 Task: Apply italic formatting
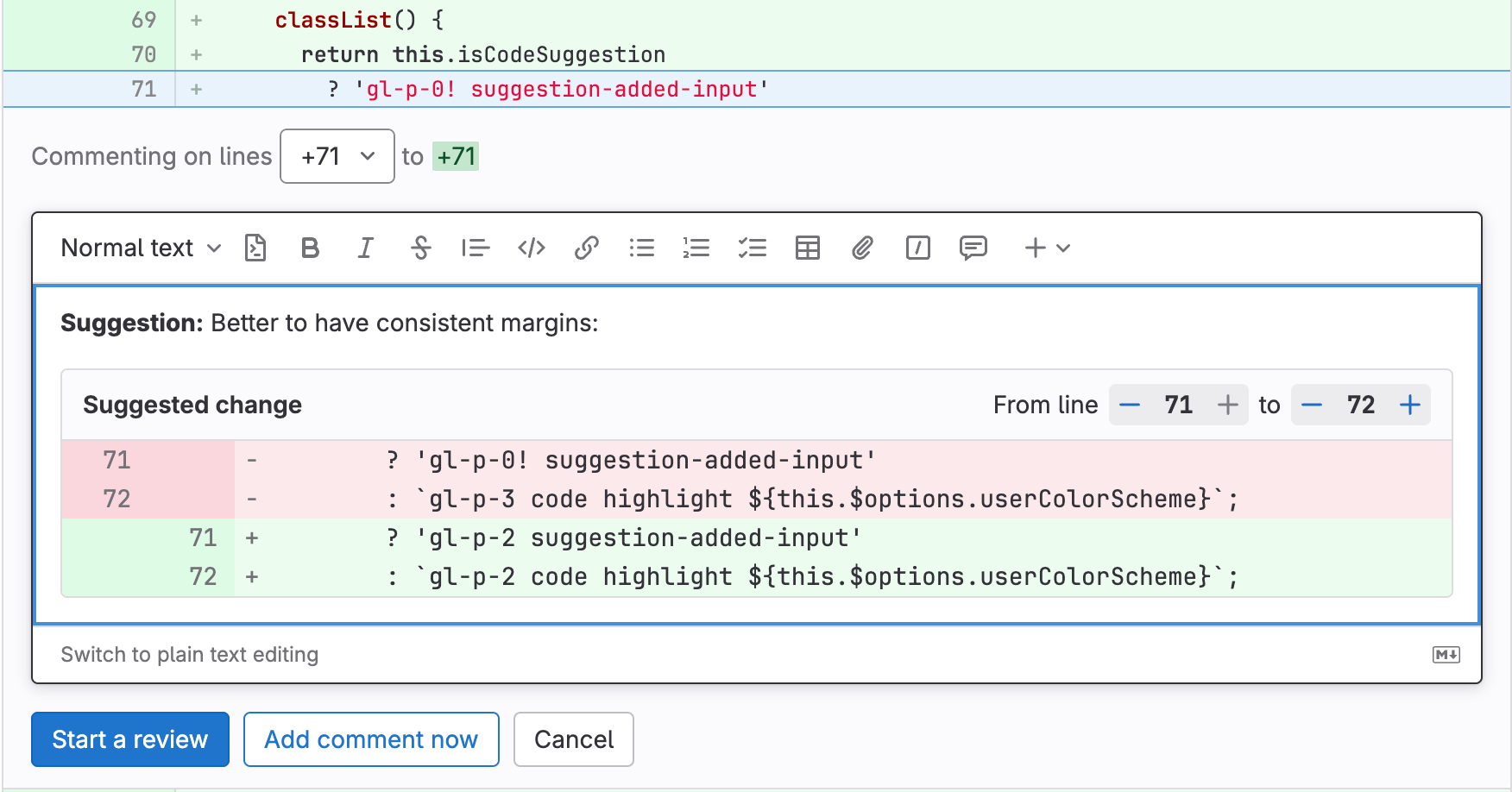tap(365, 248)
